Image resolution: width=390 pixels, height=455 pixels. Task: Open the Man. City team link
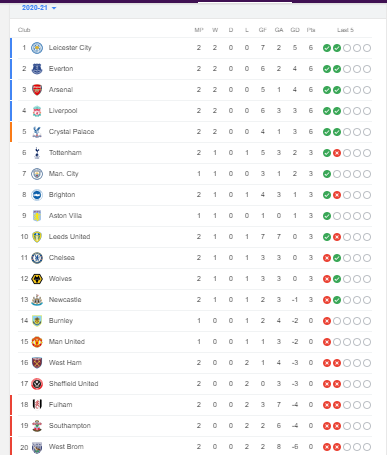(x=63, y=174)
